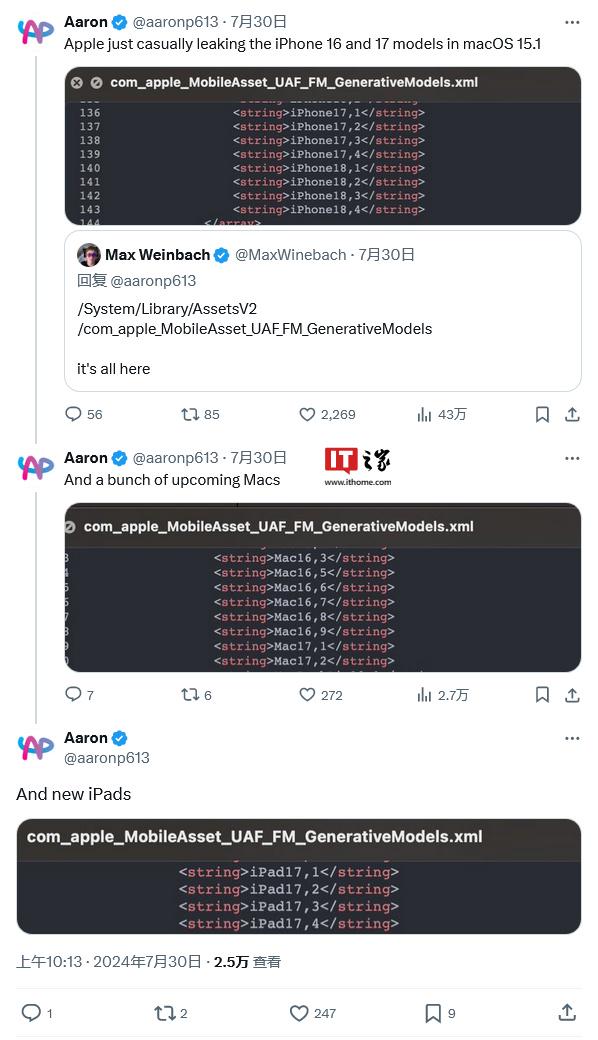Open iPad17 XML screenshot image
This screenshot has height=1040, width=598.
tap(298, 876)
